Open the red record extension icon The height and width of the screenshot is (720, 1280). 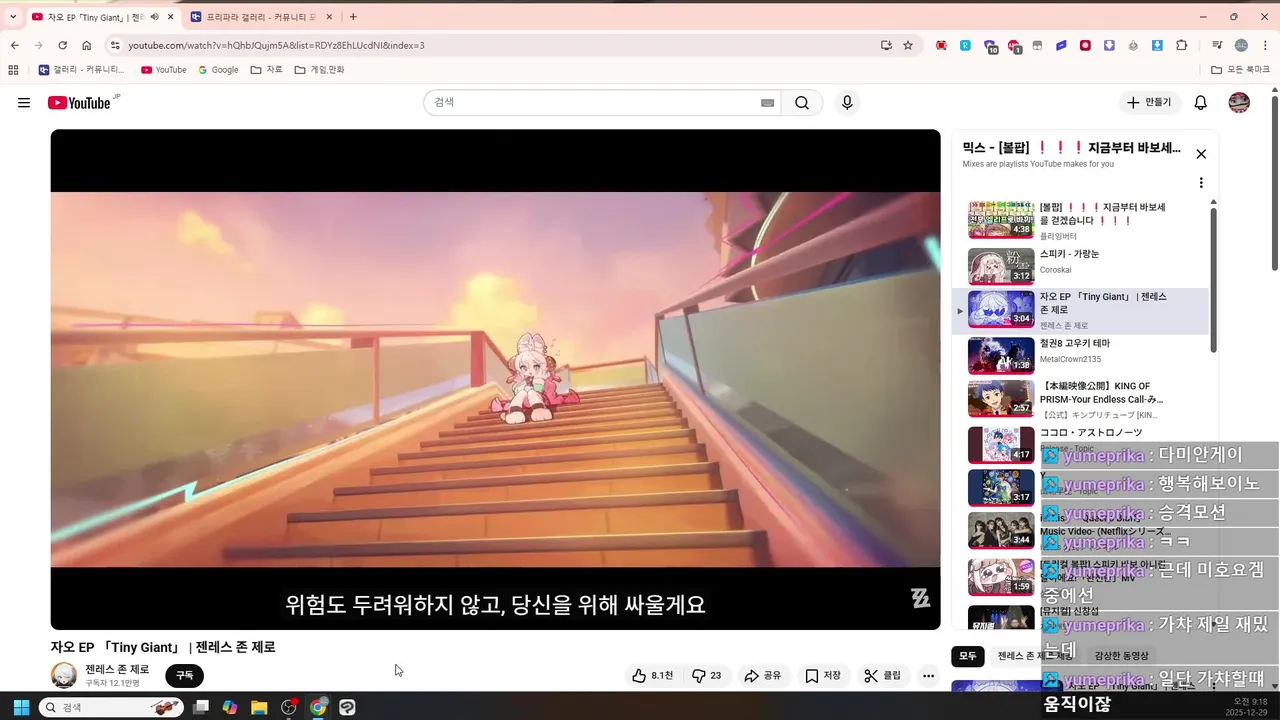tap(1085, 45)
